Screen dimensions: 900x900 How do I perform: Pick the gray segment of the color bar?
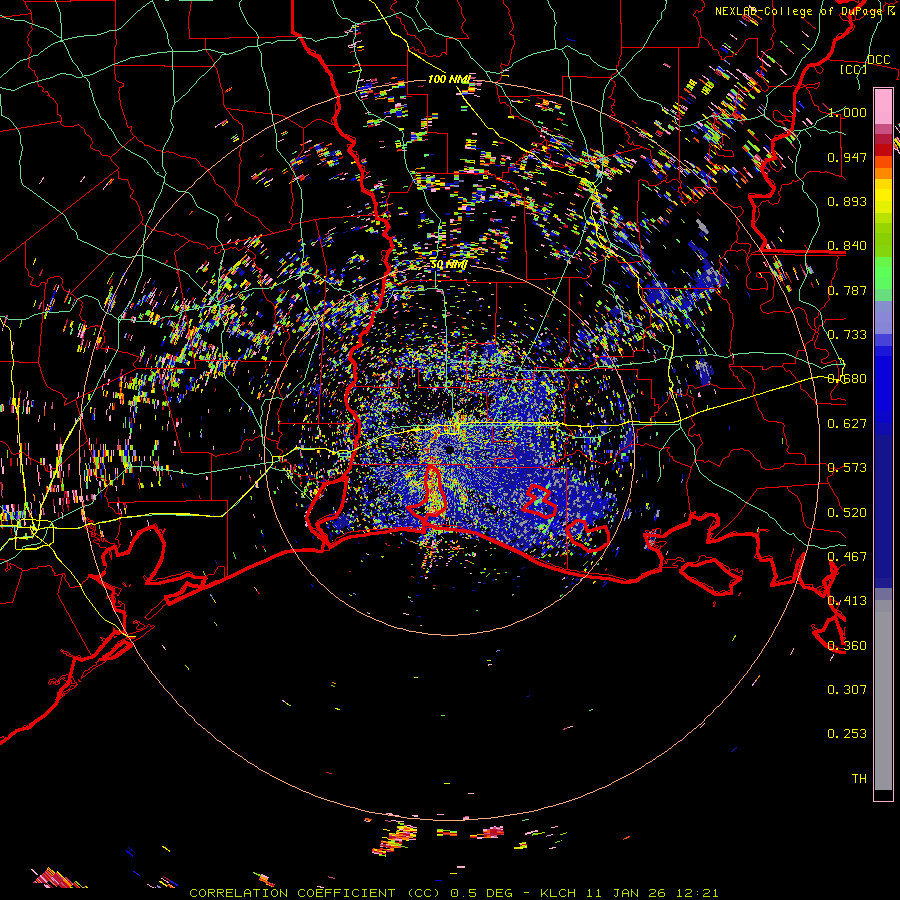(x=883, y=695)
